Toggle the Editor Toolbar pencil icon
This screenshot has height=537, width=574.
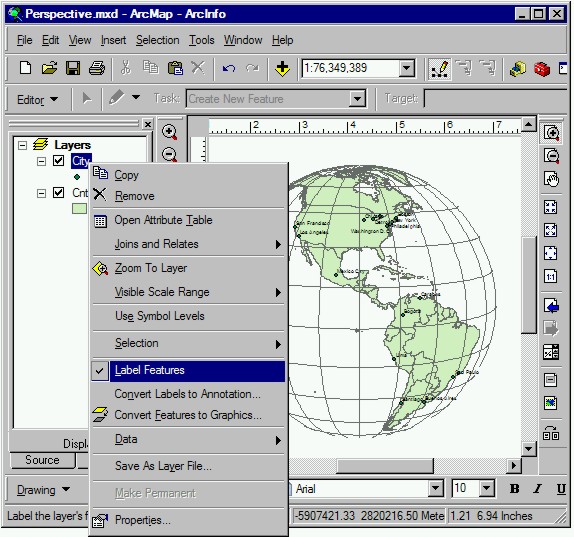click(439, 68)
